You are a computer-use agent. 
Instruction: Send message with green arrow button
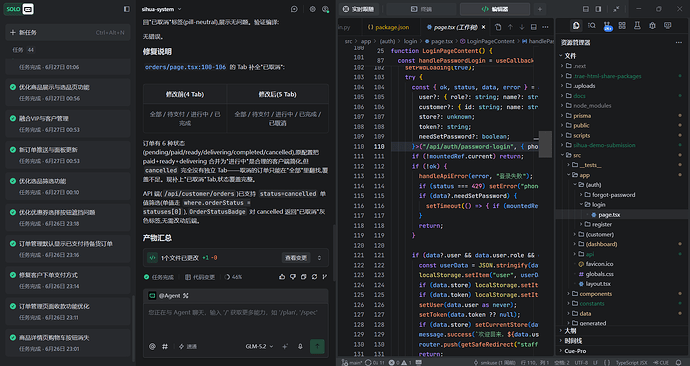pyautogui.click(x=317, y=346)
